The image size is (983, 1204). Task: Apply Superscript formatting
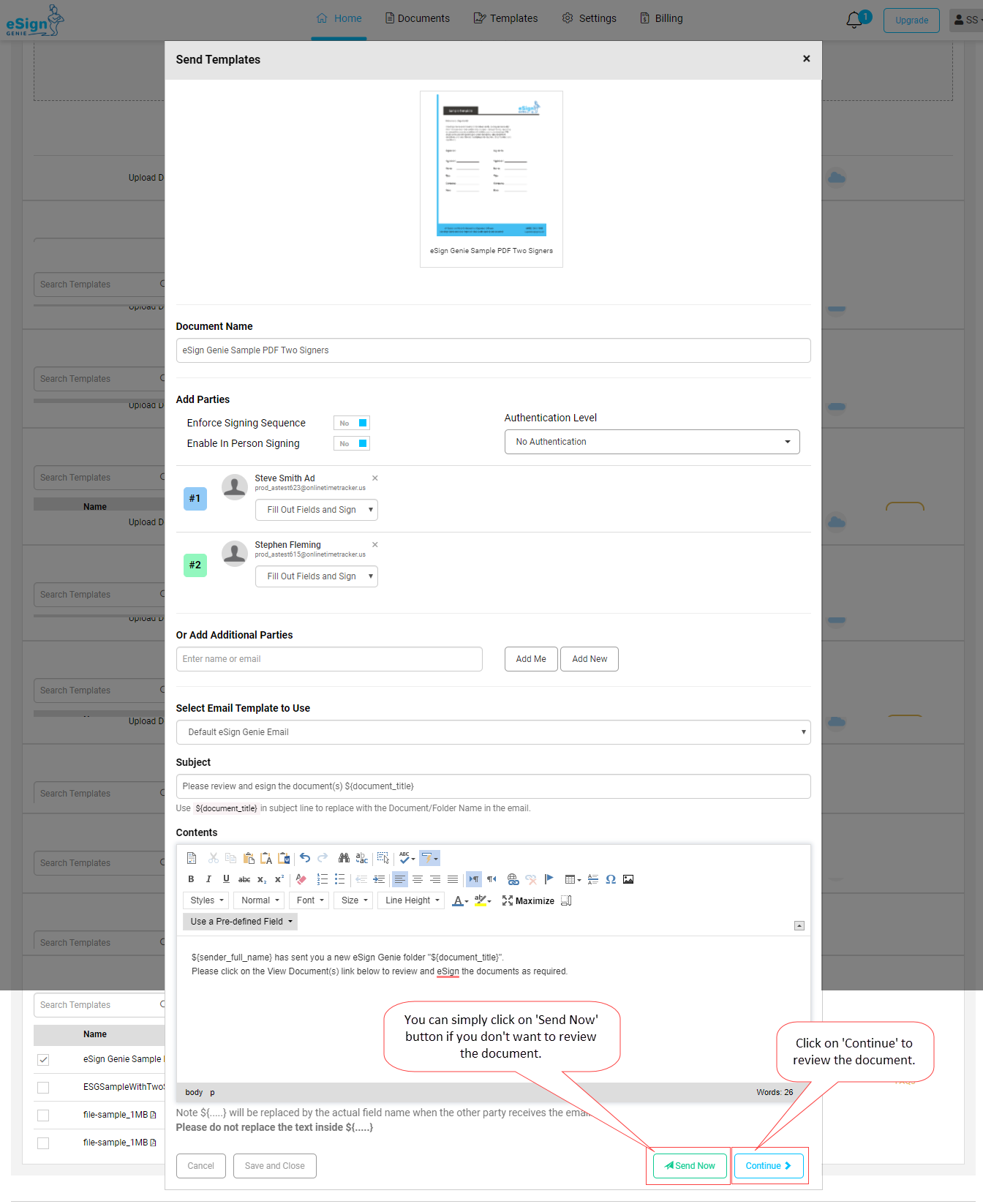279,879
